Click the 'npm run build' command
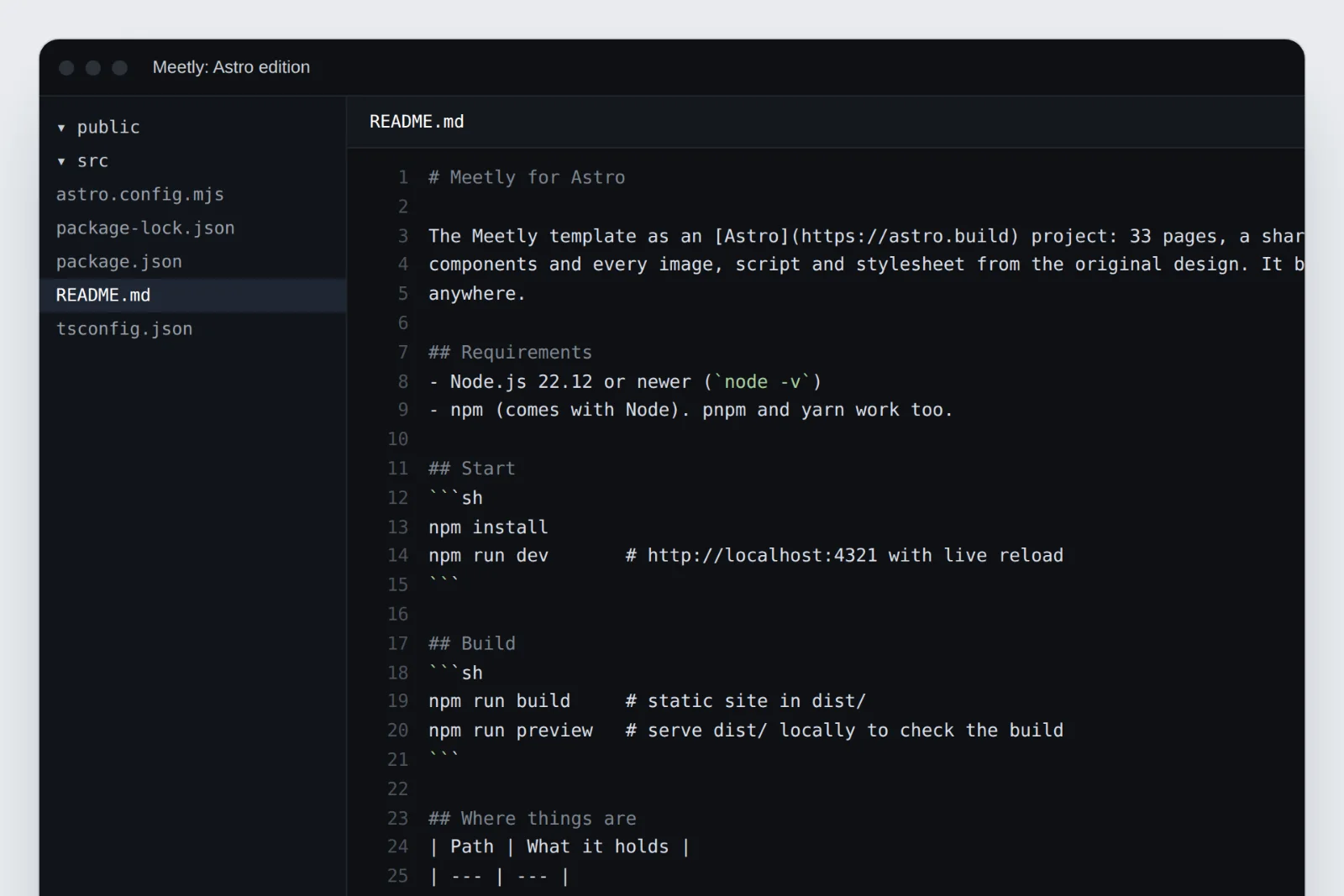The height and width of the screenshot is (896, 1344). tap(499, 701)
